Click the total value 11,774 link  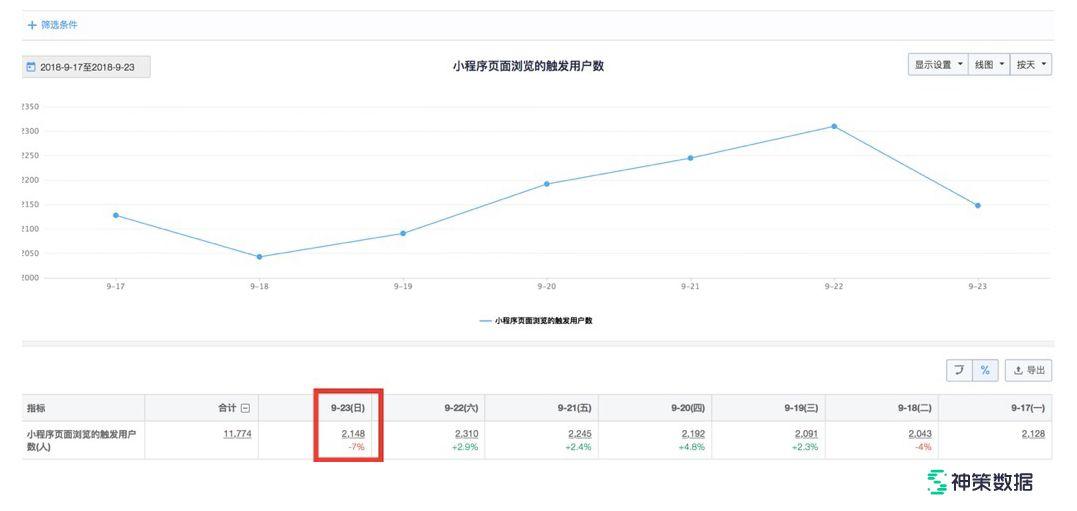(x=237, y=434)
